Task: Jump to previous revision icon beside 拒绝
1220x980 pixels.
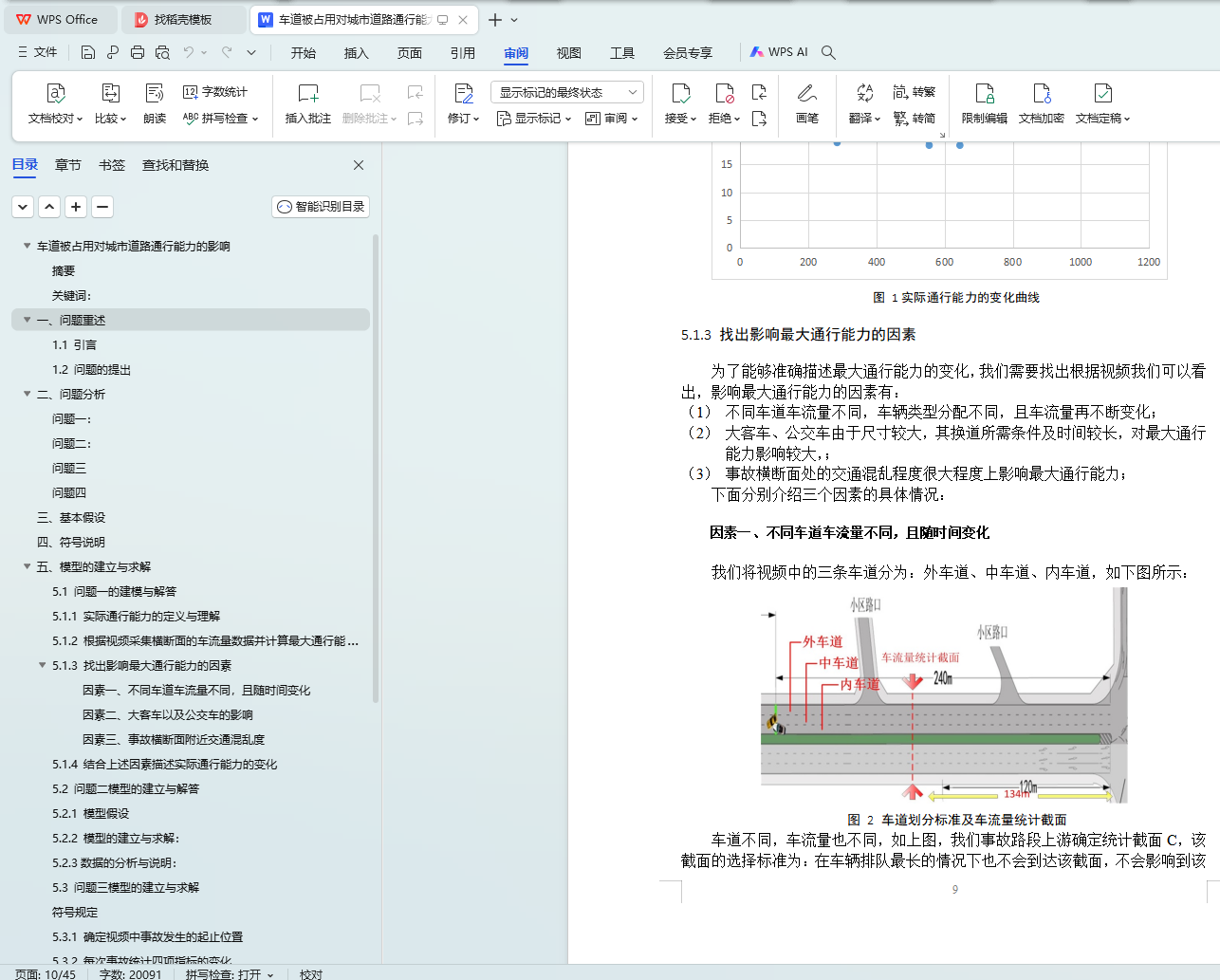Action: point(759,92)
